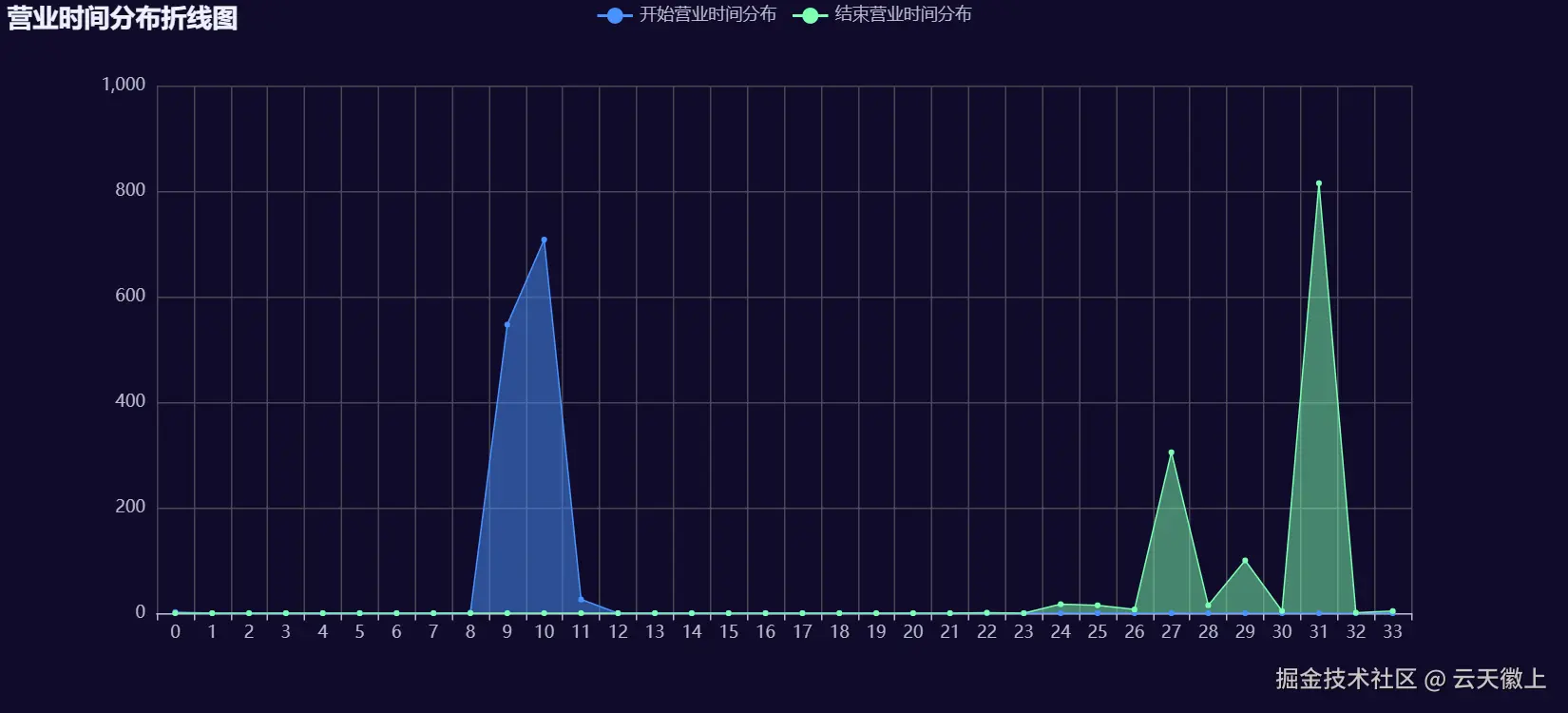Select the green data point at hour 25
The image size is (1568, 713).
coord(1098,606)
